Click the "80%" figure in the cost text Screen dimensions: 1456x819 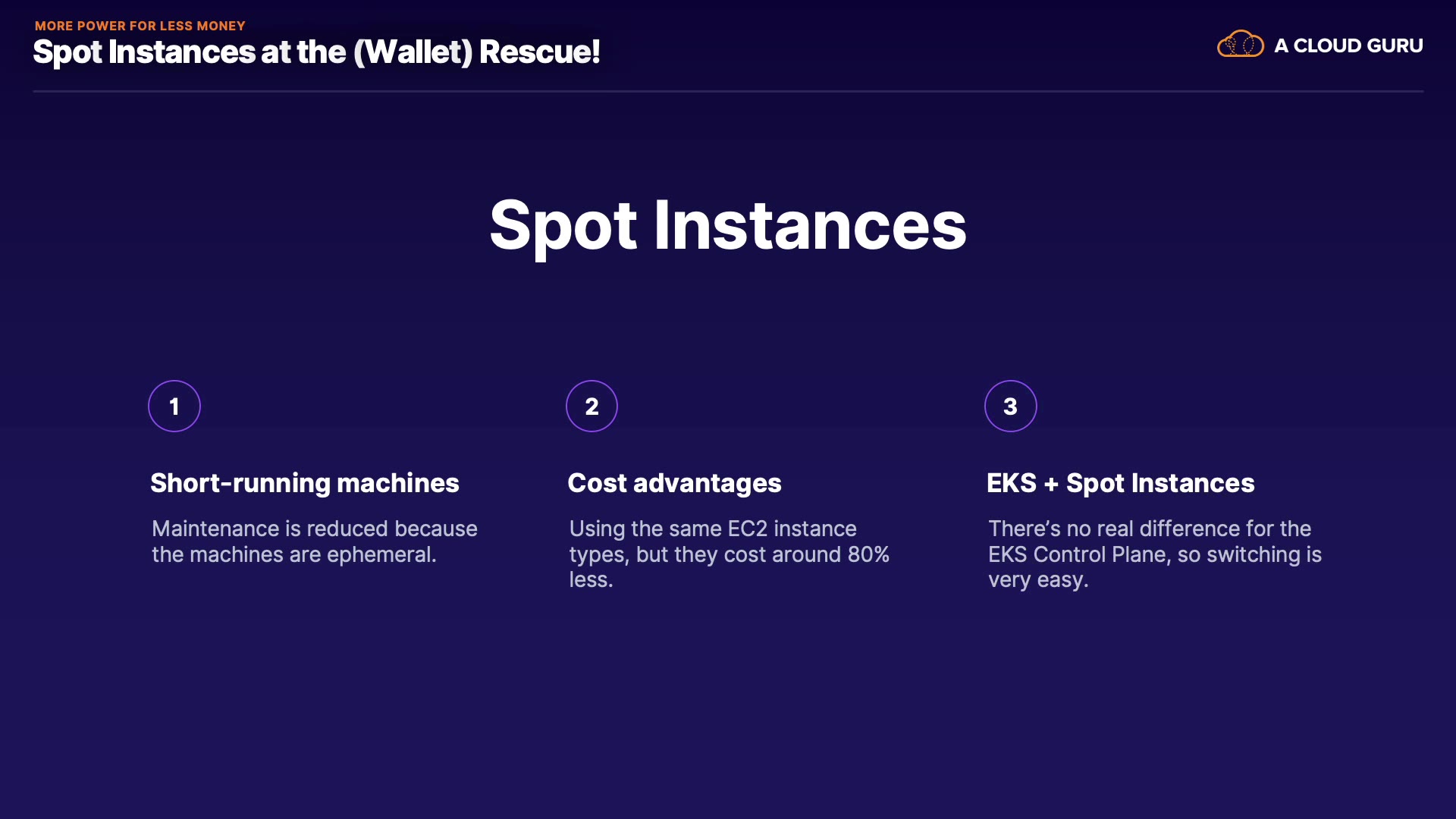point(868,554)
